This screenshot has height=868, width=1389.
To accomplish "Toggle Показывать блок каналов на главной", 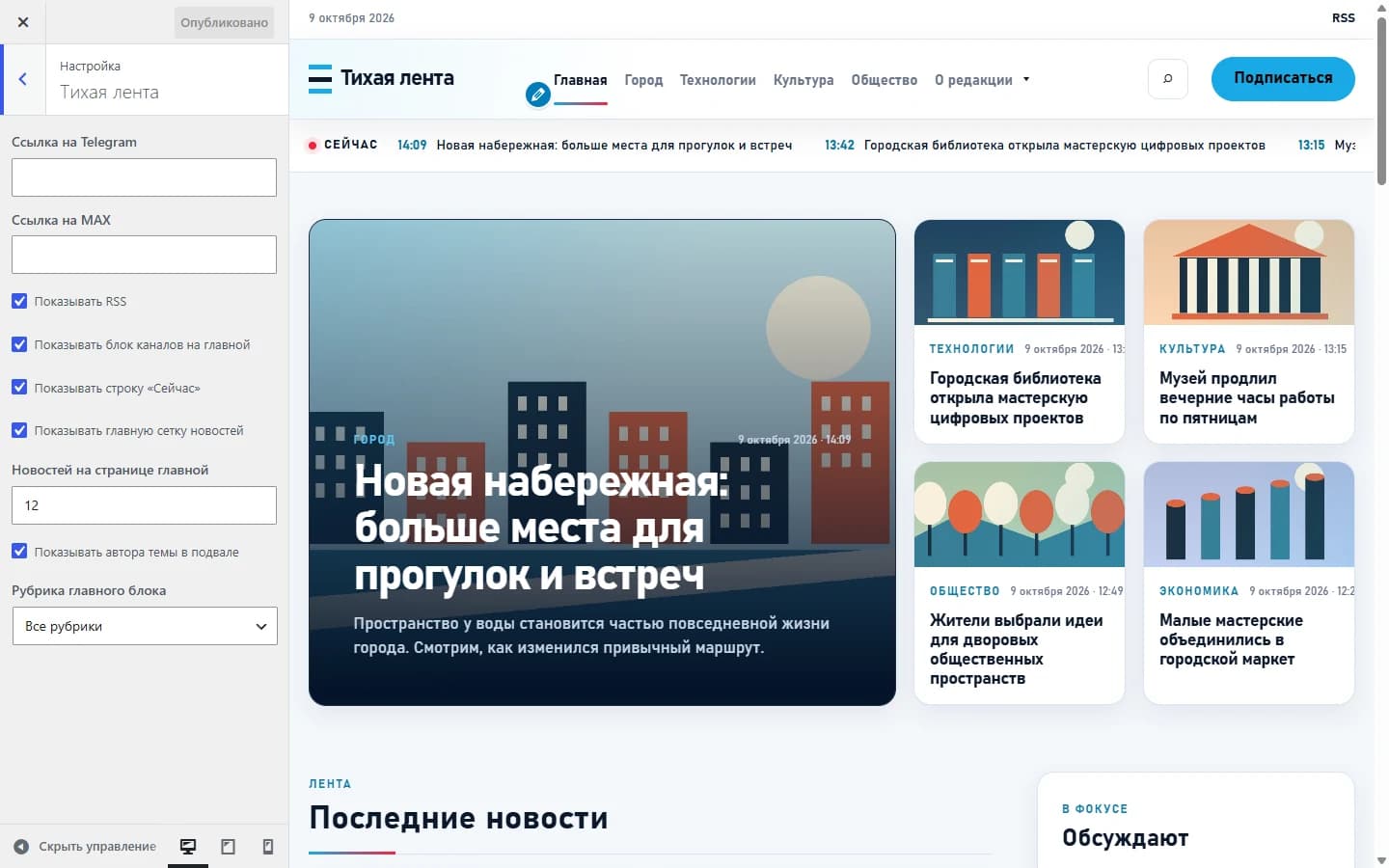I will point(19,344).
